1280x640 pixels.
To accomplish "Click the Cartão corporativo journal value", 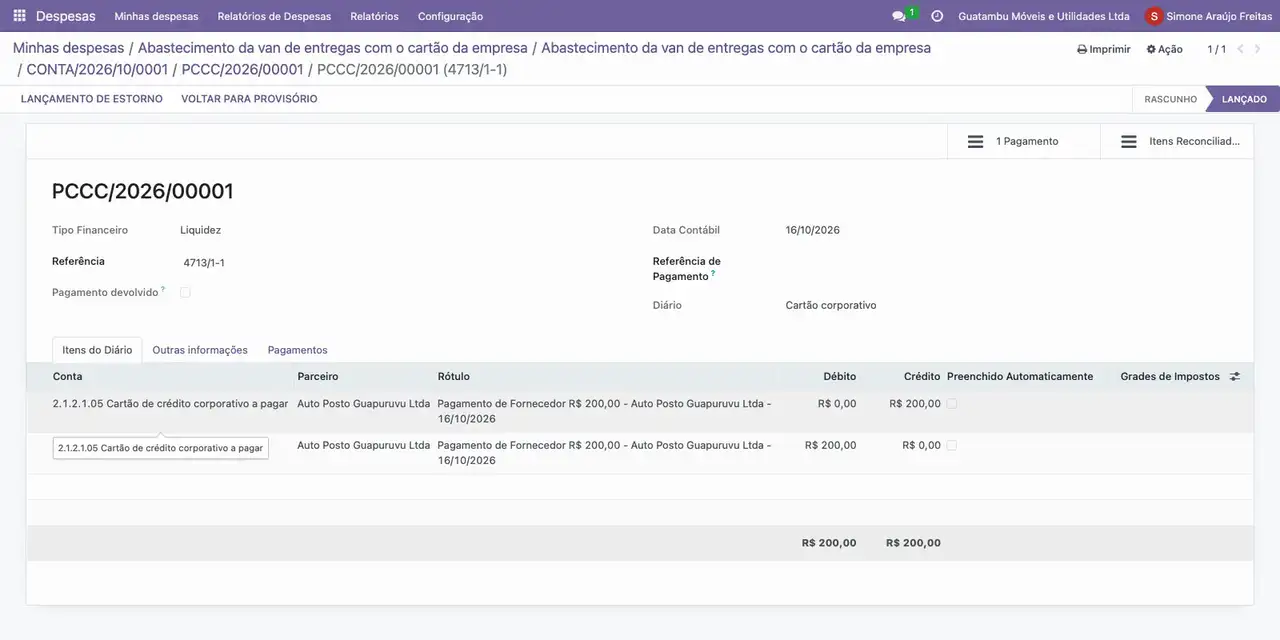I will click(831, 305).
